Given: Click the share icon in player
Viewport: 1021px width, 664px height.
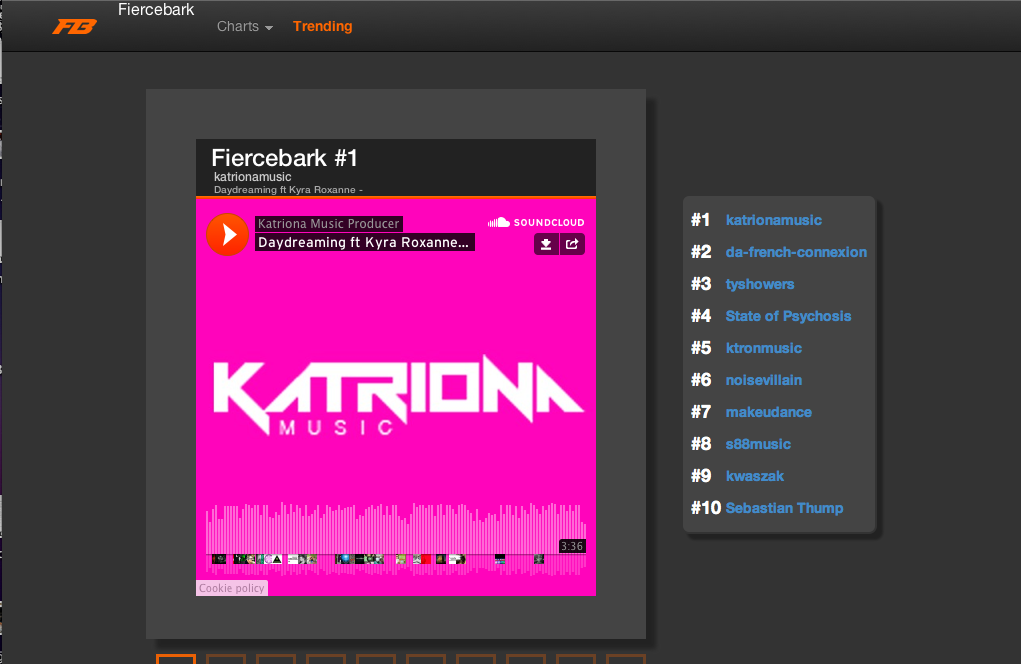Looking at the screenshot, I should click(x=572, y=244).
